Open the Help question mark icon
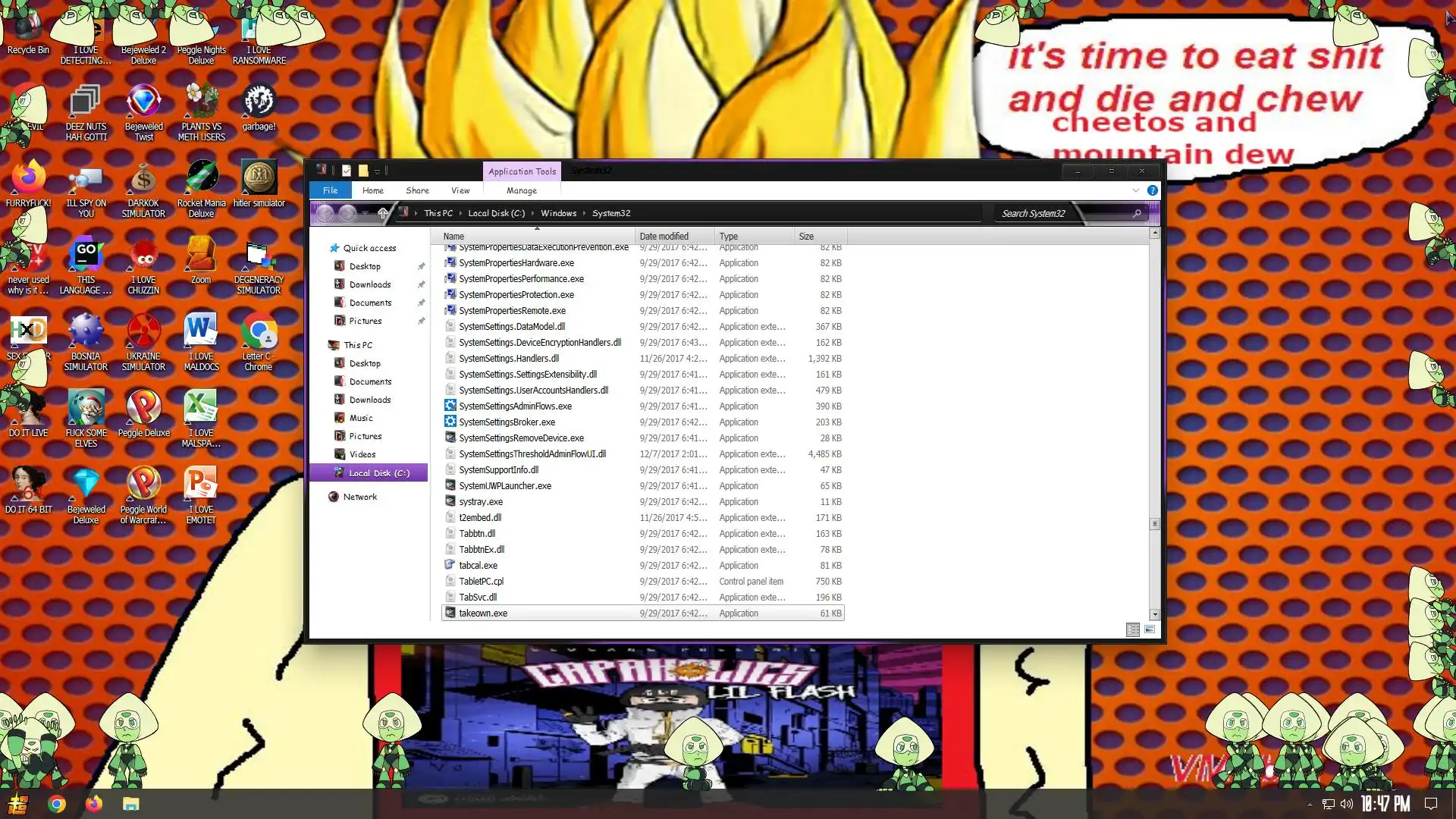 click(x=1152, y=190)
